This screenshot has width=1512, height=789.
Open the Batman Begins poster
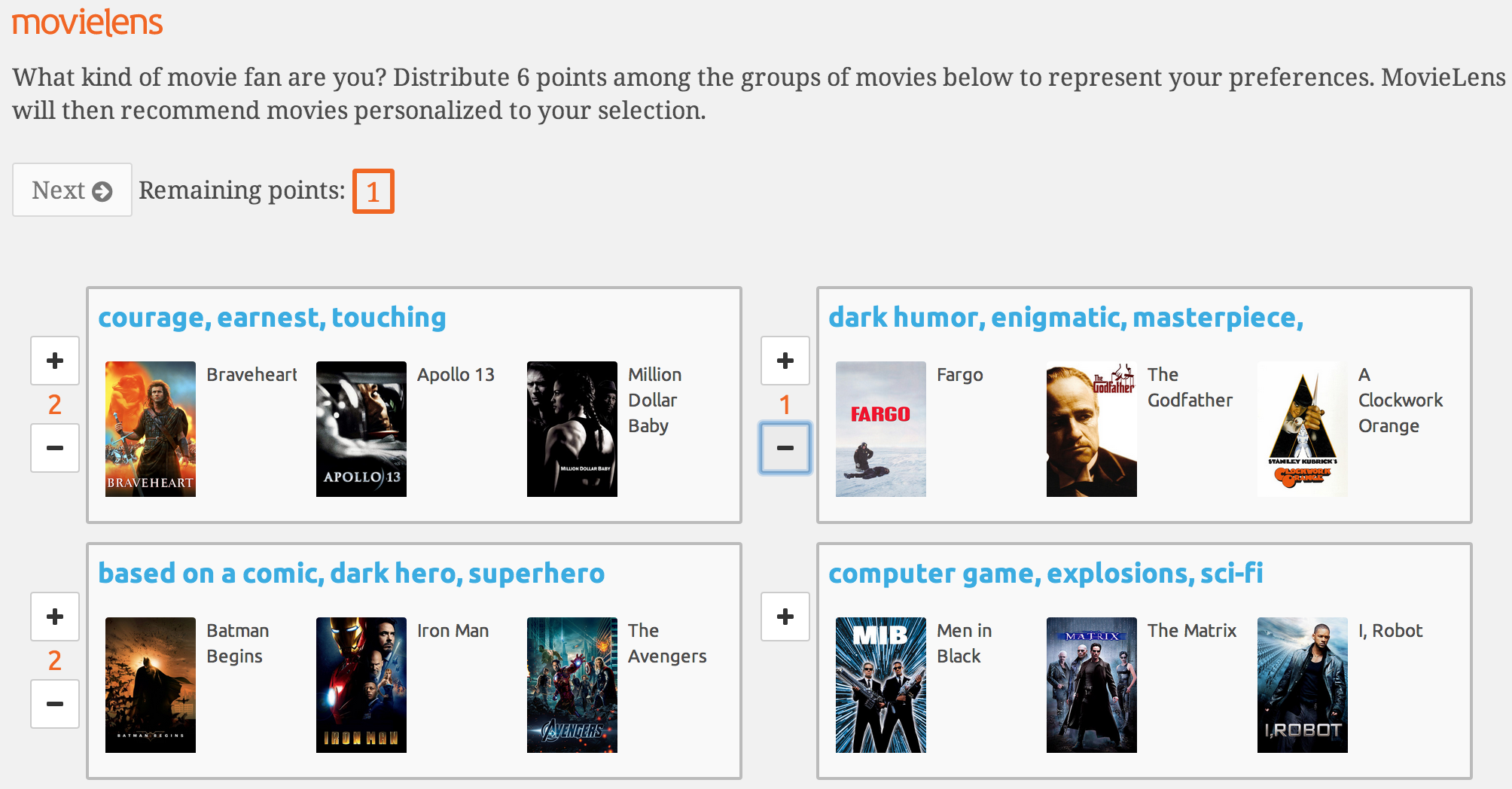151,685
